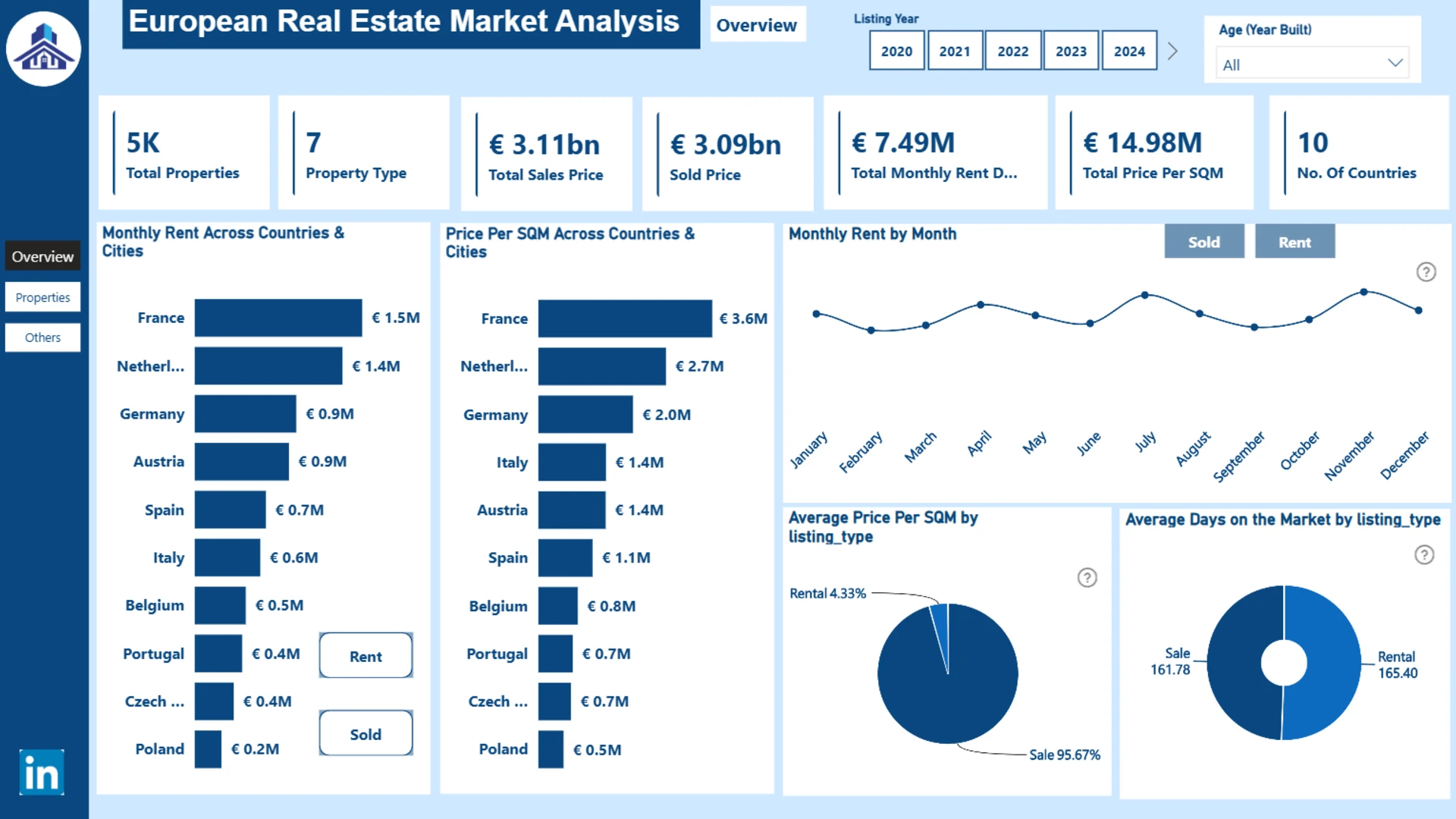Click the house logo icon
Viewport: 1456px width, 819px height.
pyautogui.click(x=43, y=49)
